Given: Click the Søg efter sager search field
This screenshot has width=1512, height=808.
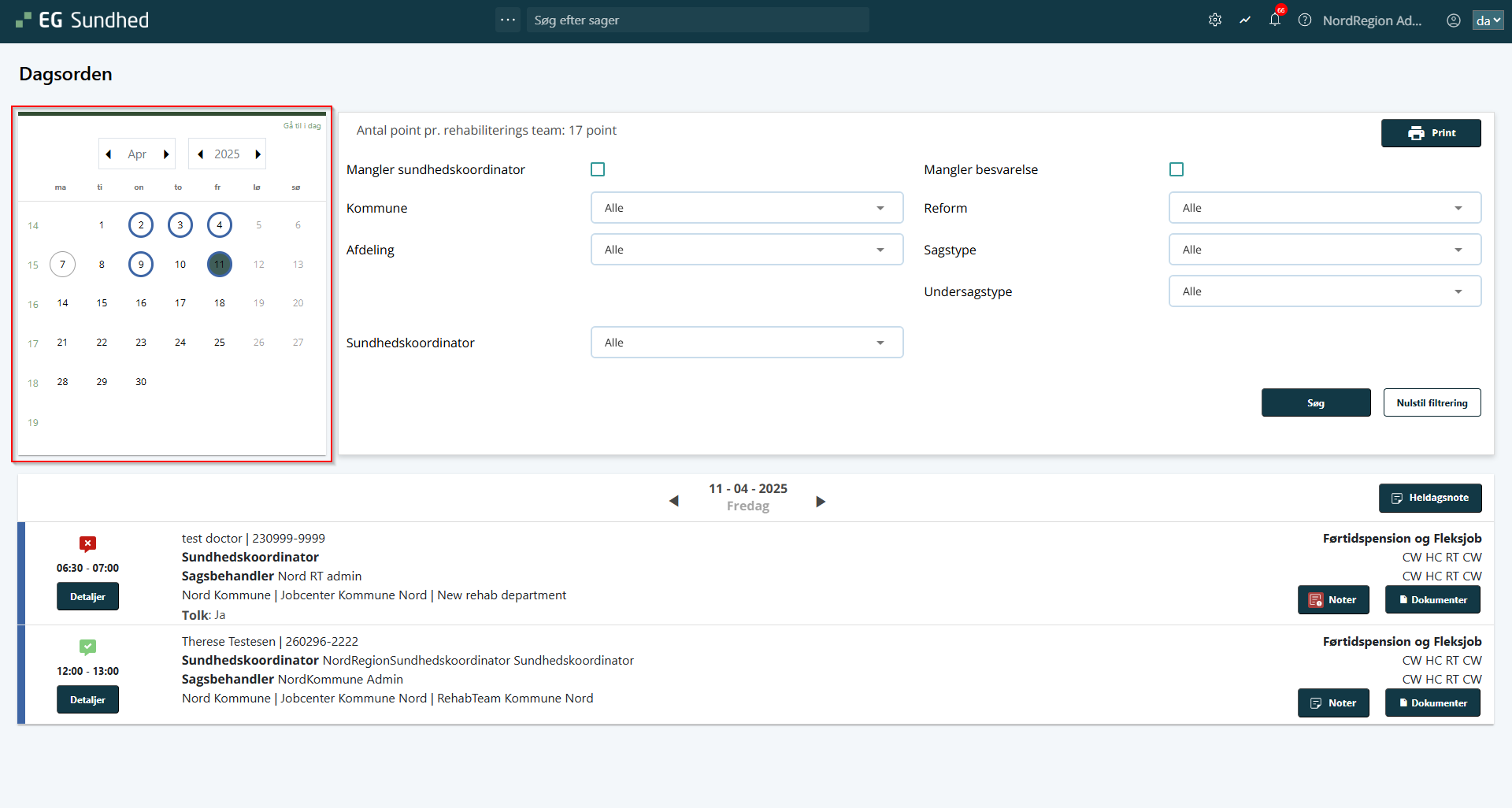Looking at the screenshot, I should coord(697,20).
